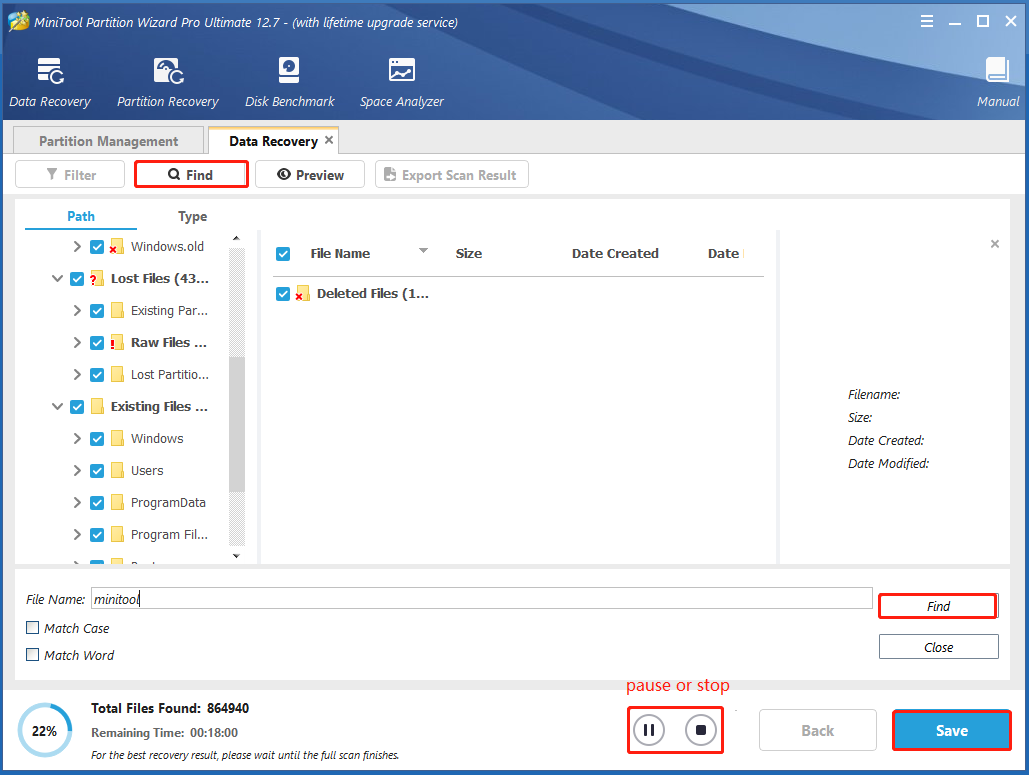1029x775 pixels.
Task: Sort by the Size column header
Action: [x=469, y=254]
